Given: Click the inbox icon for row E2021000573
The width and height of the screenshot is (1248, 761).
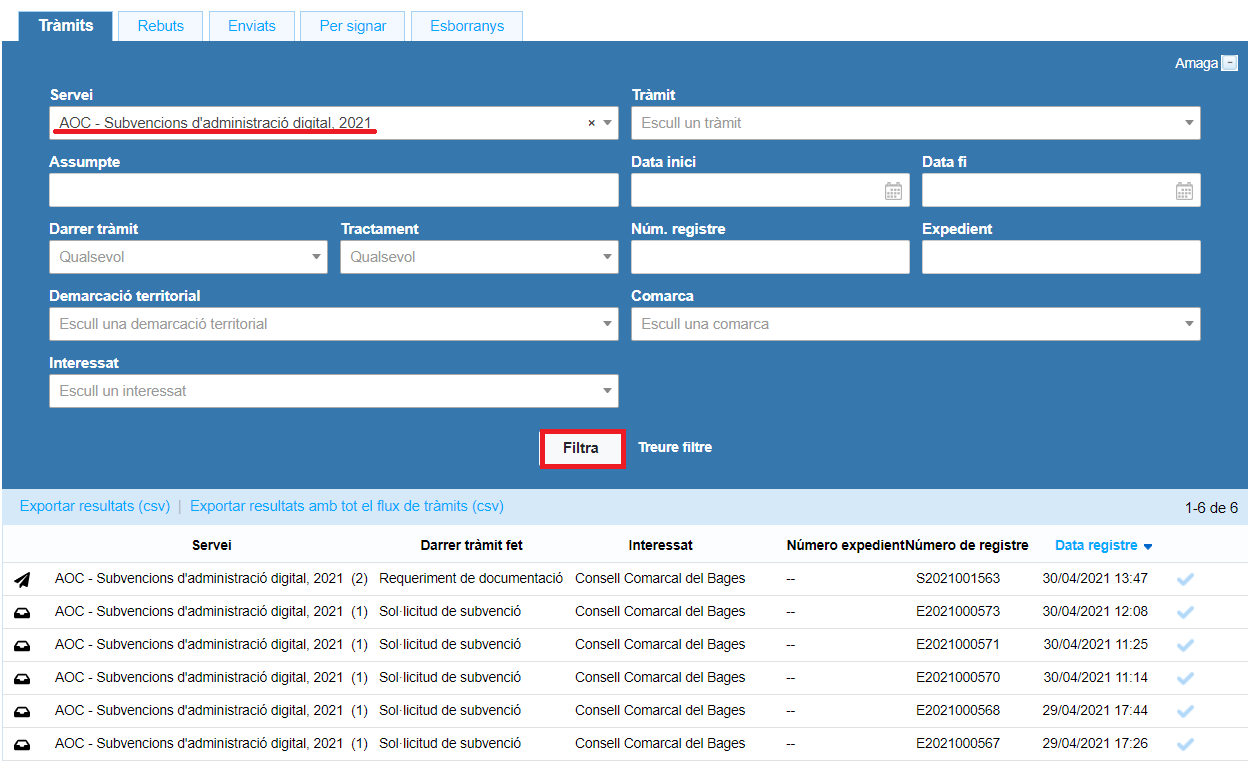Looking at the screenshot, I should click(22, 612).
